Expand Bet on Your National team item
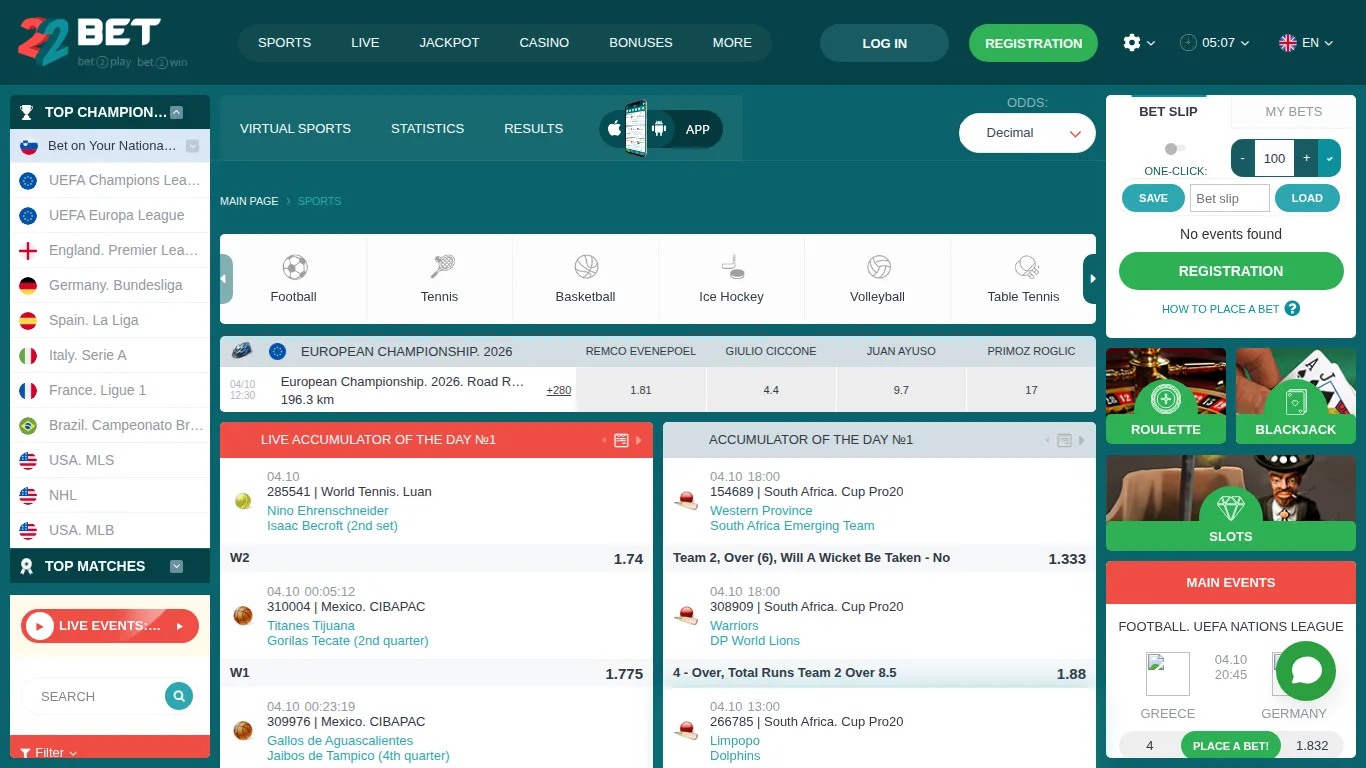Image resolution: width=1366 pixels, height=768 pixels. pyautogui.click(x=193, y=146)
